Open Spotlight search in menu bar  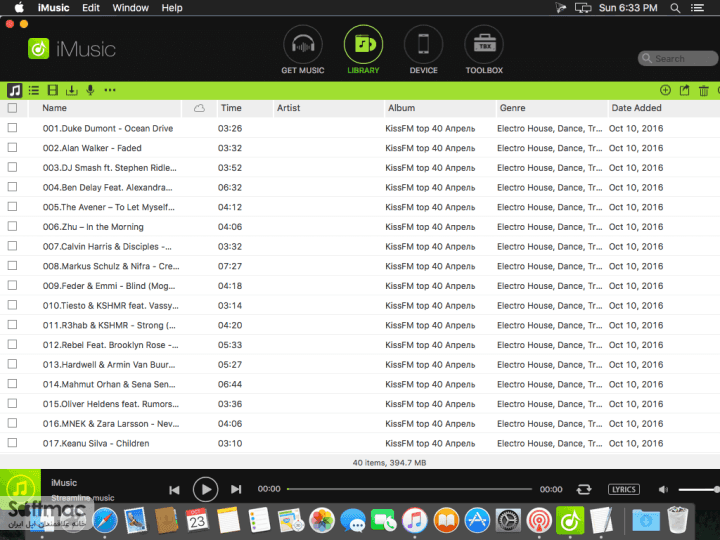pyautogui.click(x=675, y=8)
